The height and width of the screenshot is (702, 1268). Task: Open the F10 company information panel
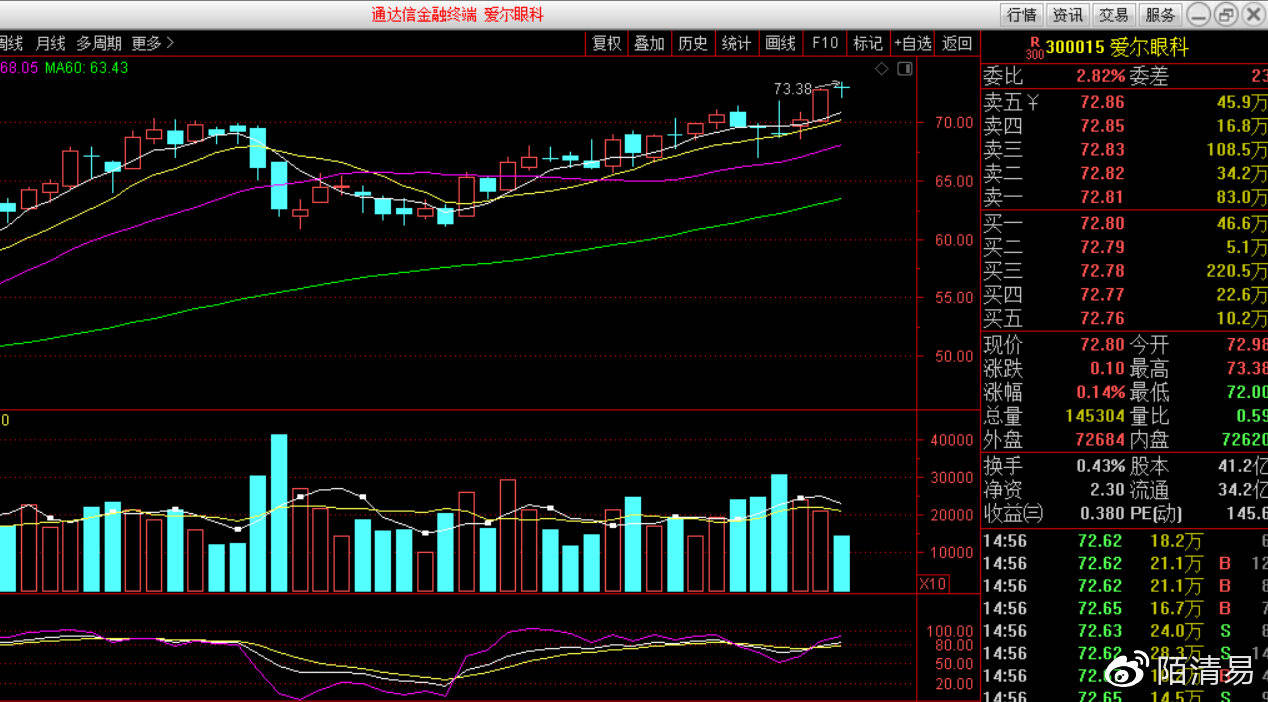[823, 43]
